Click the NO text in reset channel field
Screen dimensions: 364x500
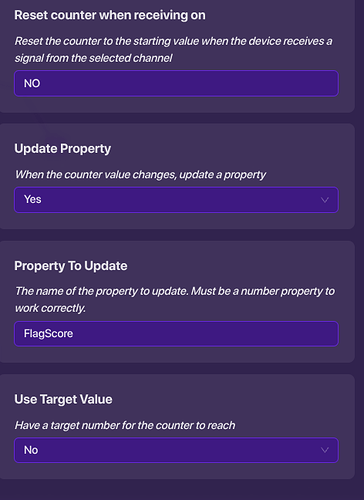(x=32, y=83)
